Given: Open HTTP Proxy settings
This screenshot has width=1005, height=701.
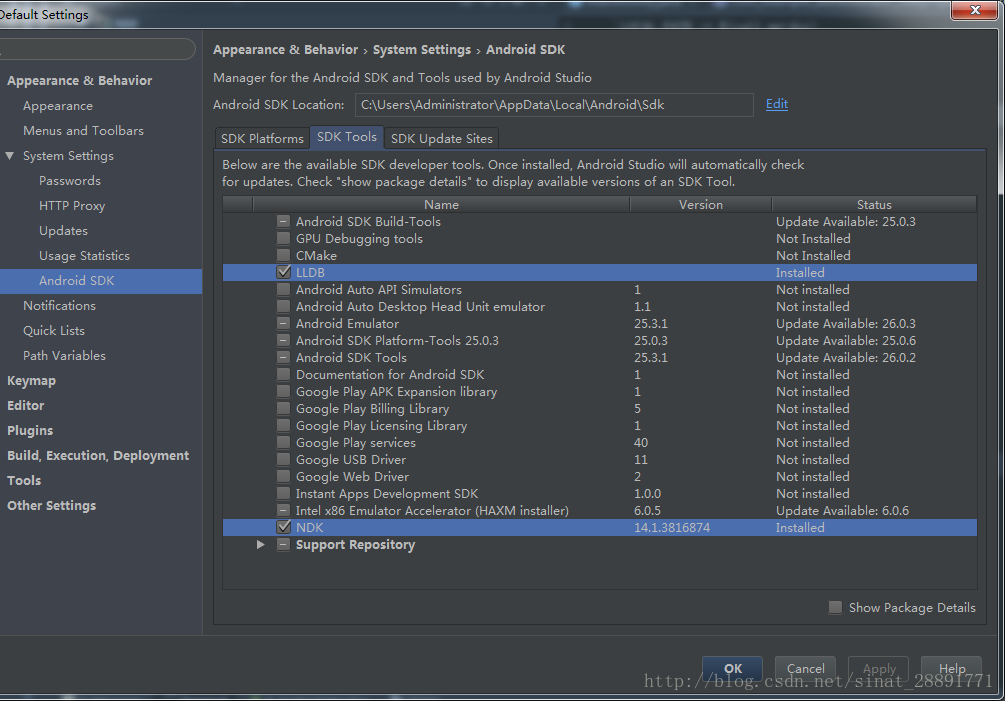Looking at the screenshot, I should tap(72, 206).
